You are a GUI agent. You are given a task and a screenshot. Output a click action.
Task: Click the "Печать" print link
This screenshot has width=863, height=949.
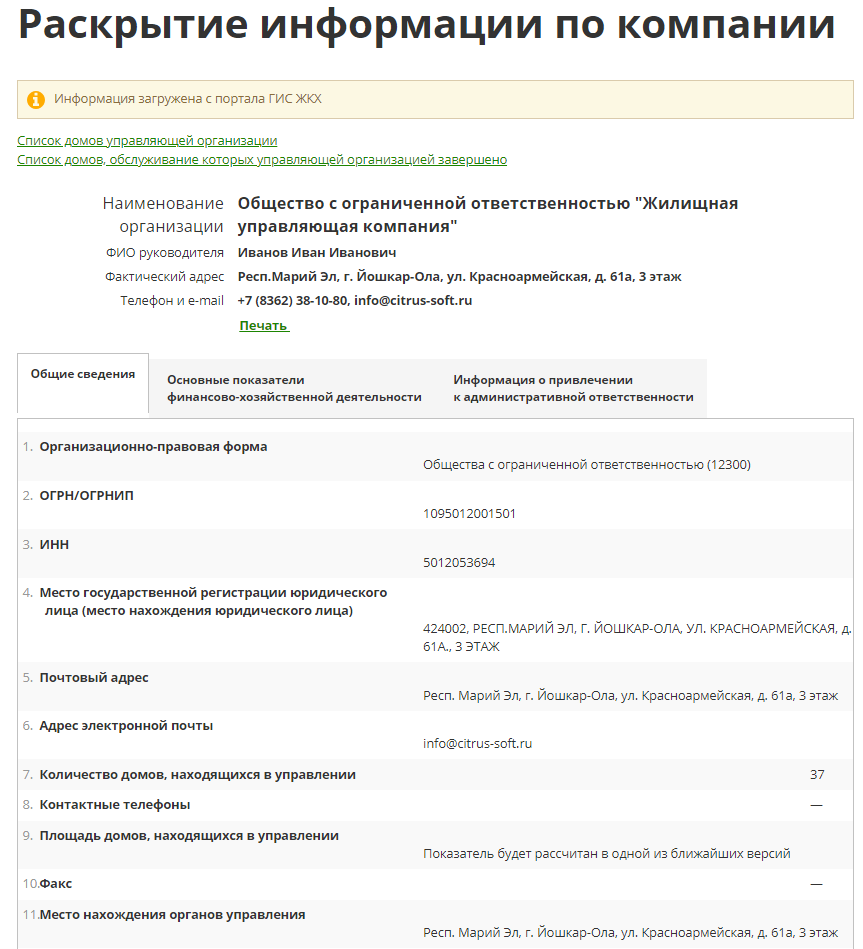264,325
